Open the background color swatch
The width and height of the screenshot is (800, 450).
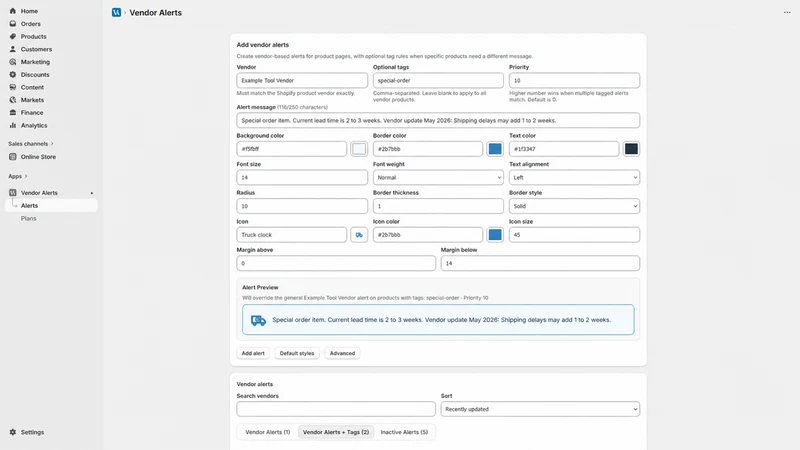pyautogui.click(x=359, y=149)
